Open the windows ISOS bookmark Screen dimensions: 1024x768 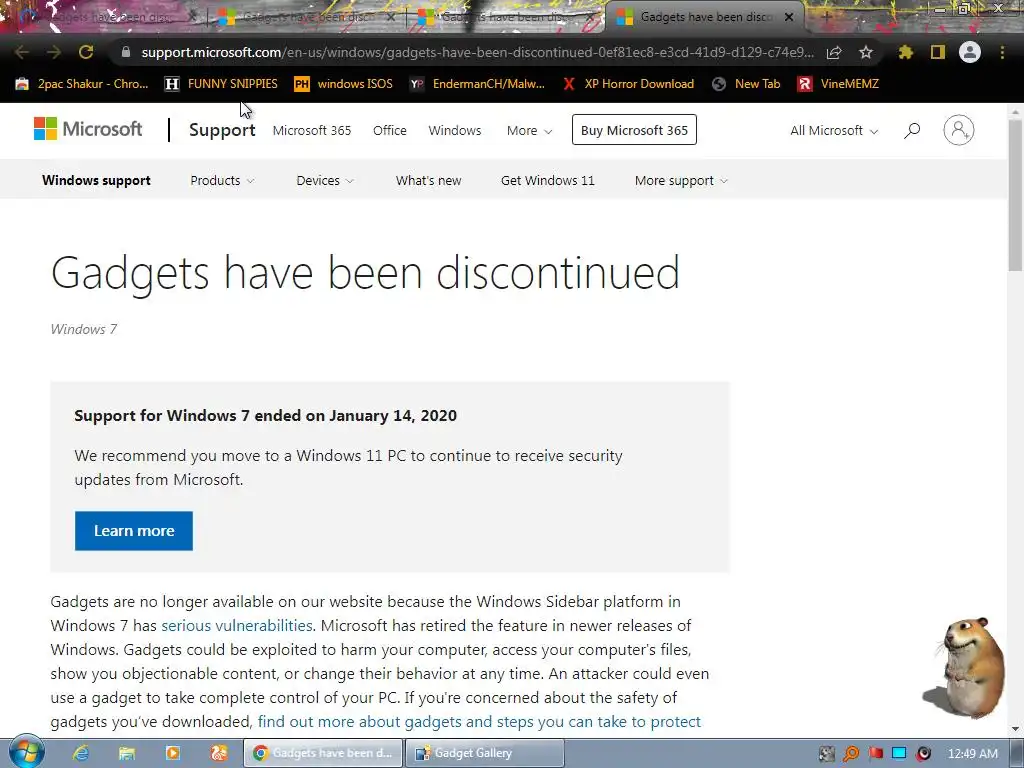(344, 84)
